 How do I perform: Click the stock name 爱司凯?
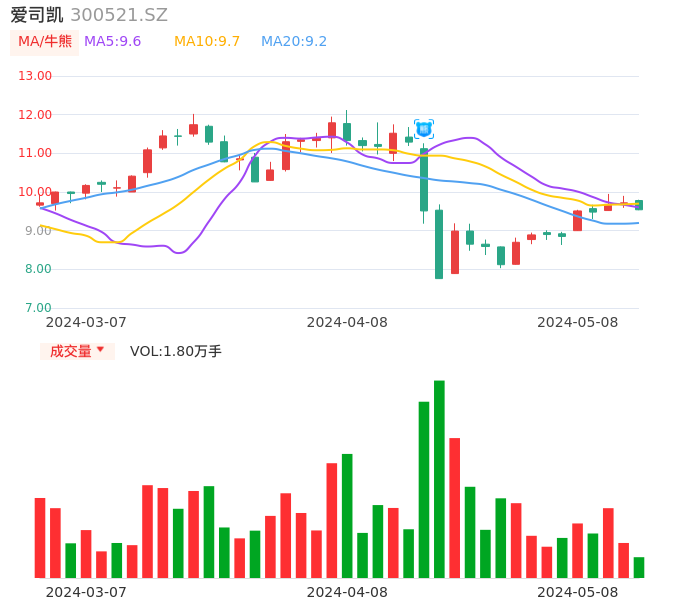tap(37, 15)
